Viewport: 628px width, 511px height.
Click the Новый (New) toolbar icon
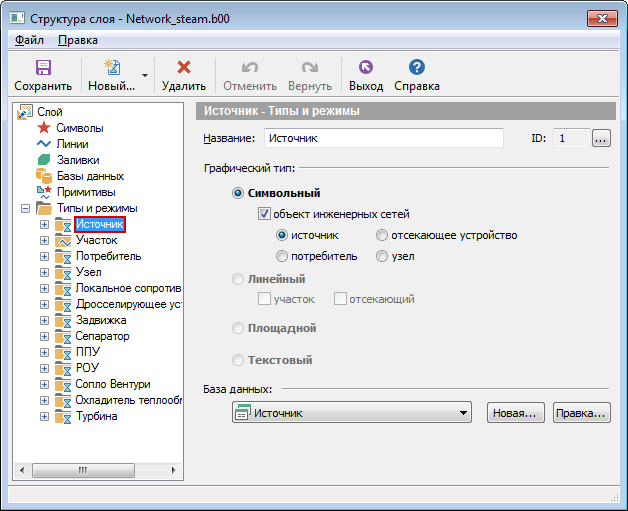(x=111, y=68)
